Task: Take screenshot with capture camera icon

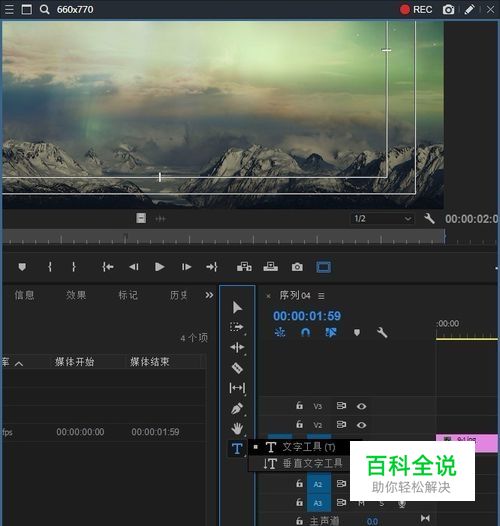Action: click(x=448, y=9)
